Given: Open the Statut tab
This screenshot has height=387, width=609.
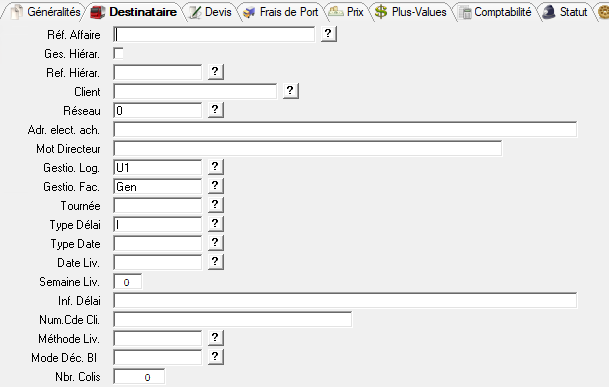Looking at the screenshot, I should 565,12.
